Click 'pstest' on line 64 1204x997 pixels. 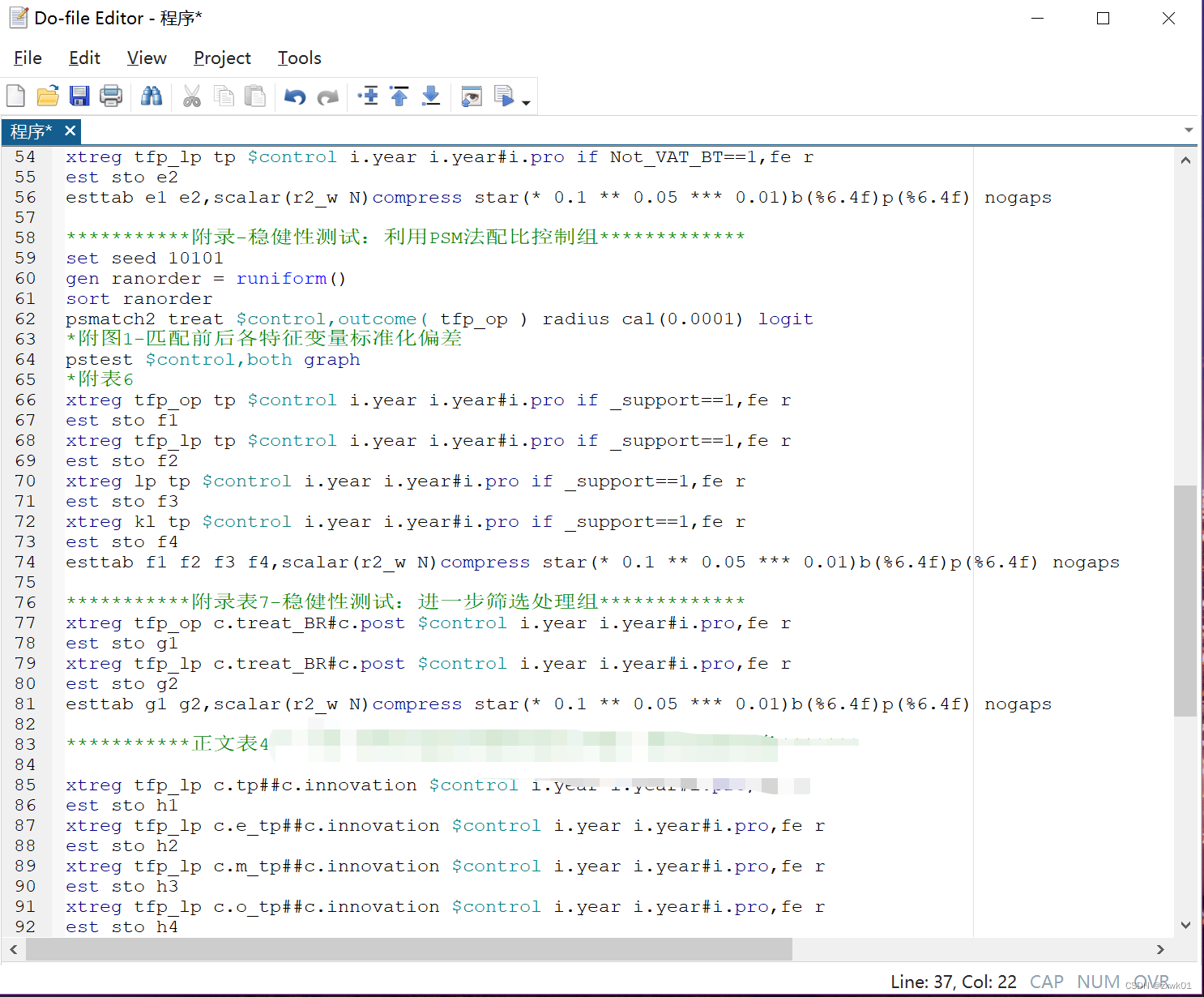tap(99, 359)
